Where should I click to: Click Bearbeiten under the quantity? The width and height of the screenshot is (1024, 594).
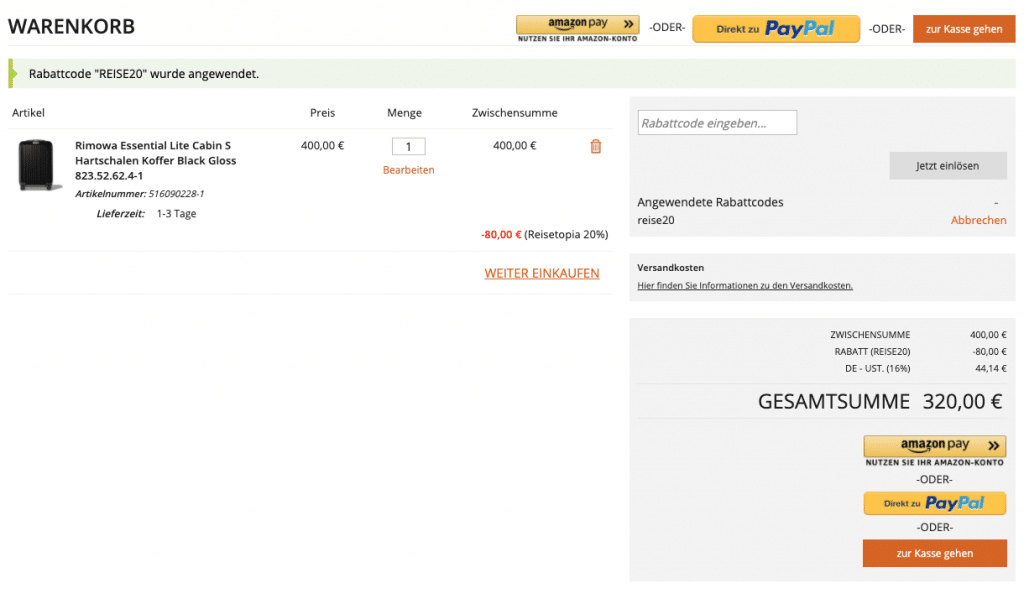pyautogui.click(x=408, y=170)
